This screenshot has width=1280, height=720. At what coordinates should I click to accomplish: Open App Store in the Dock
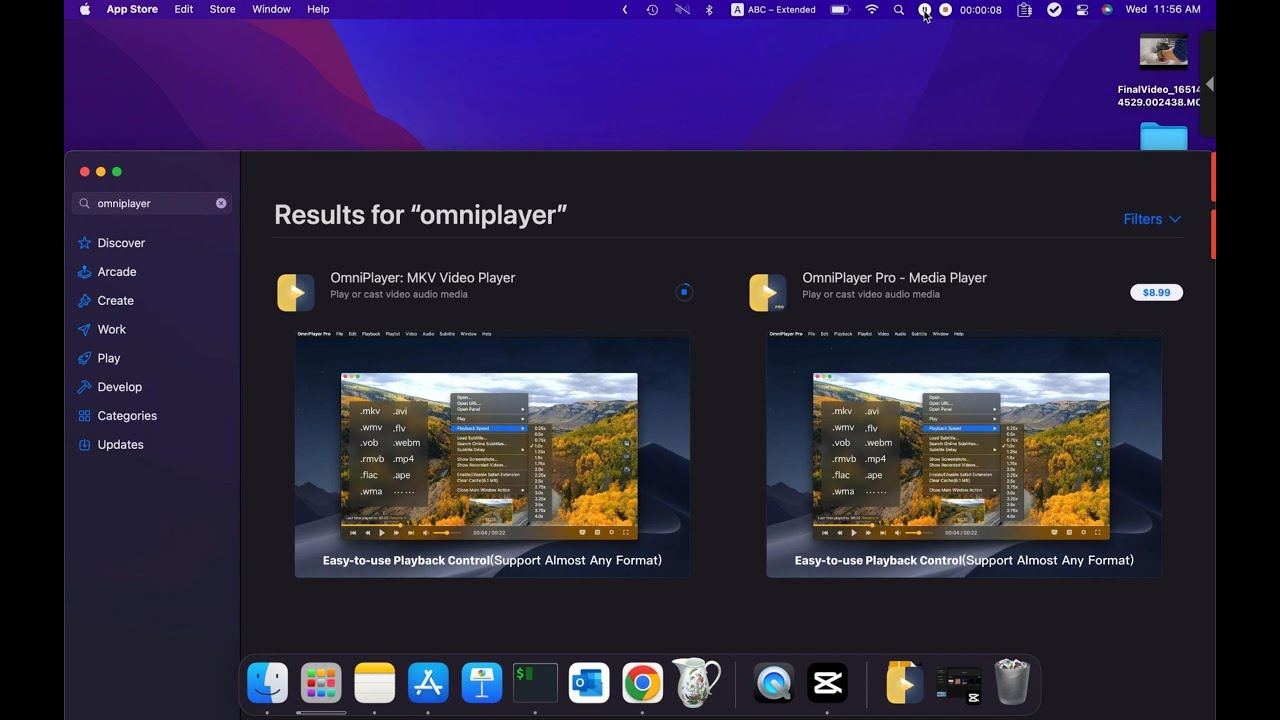tap(428, 684)
